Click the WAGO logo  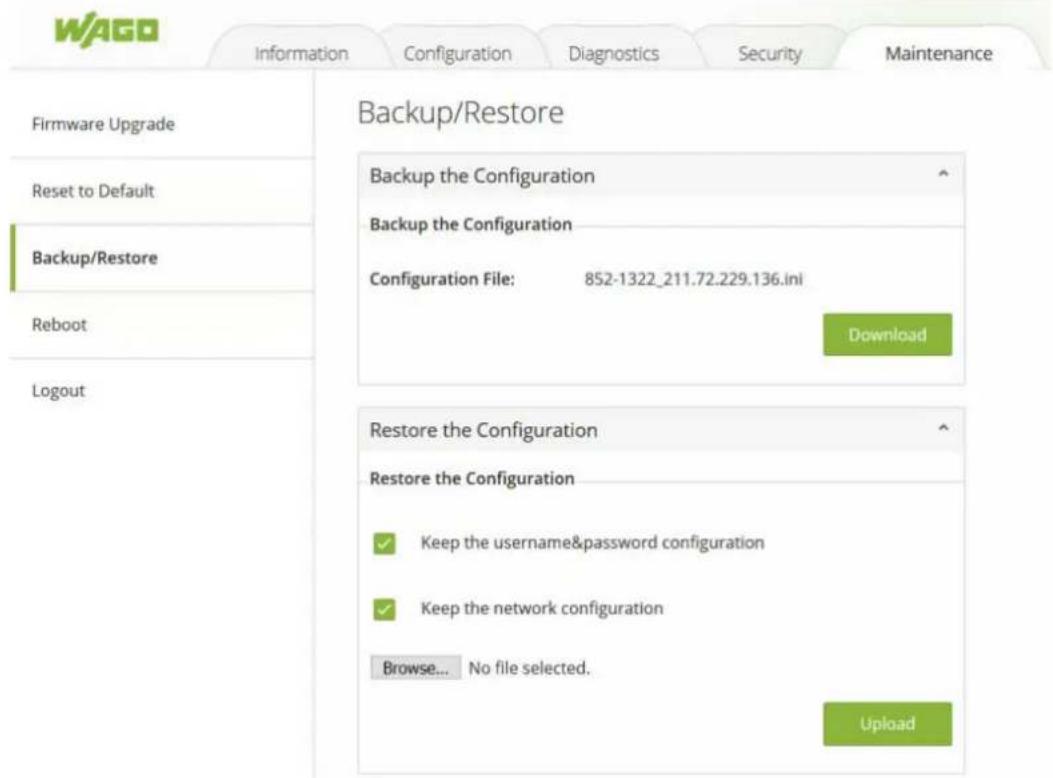[107, 31]
